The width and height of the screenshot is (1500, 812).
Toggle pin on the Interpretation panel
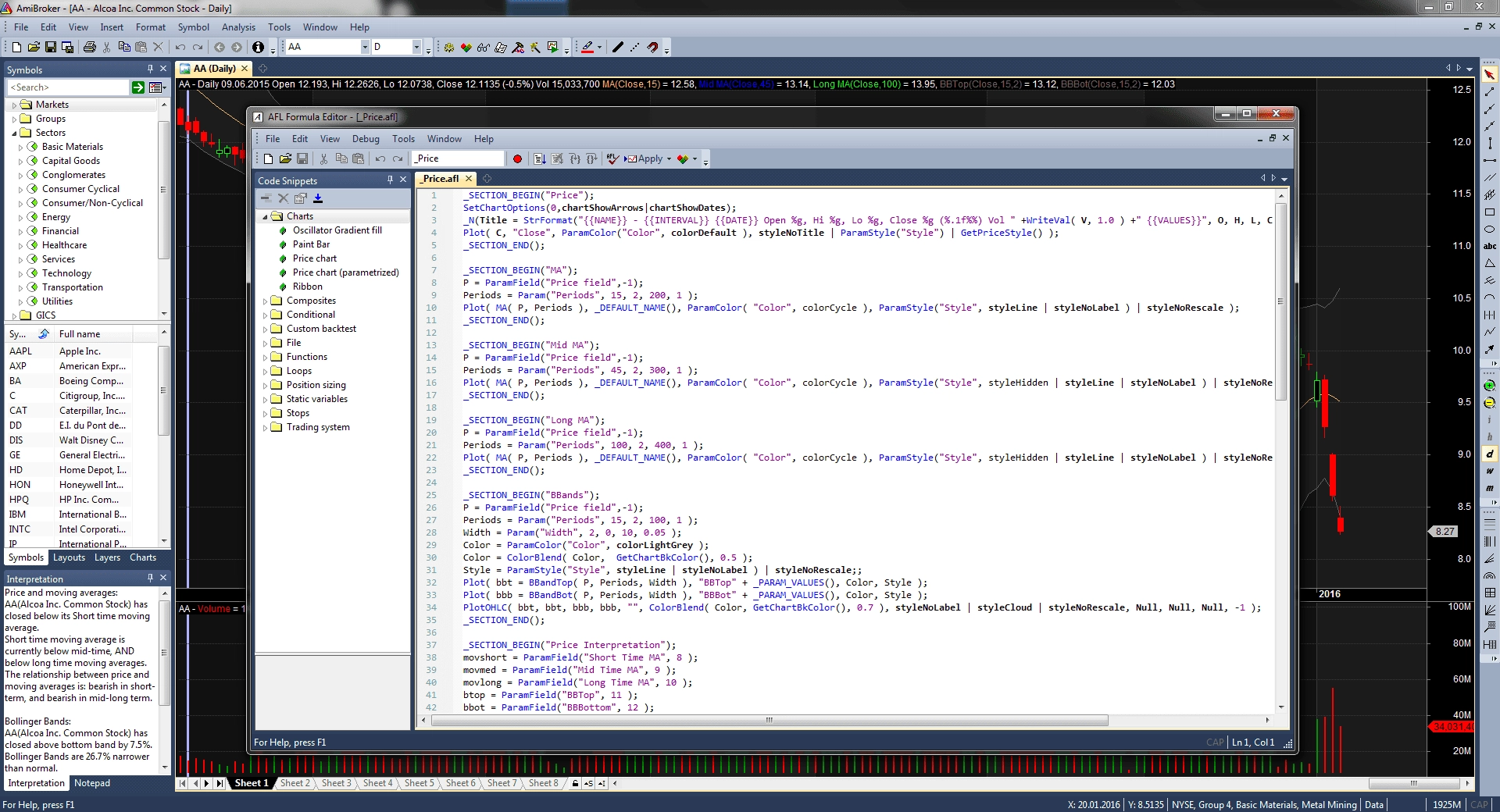coord(150,578)
